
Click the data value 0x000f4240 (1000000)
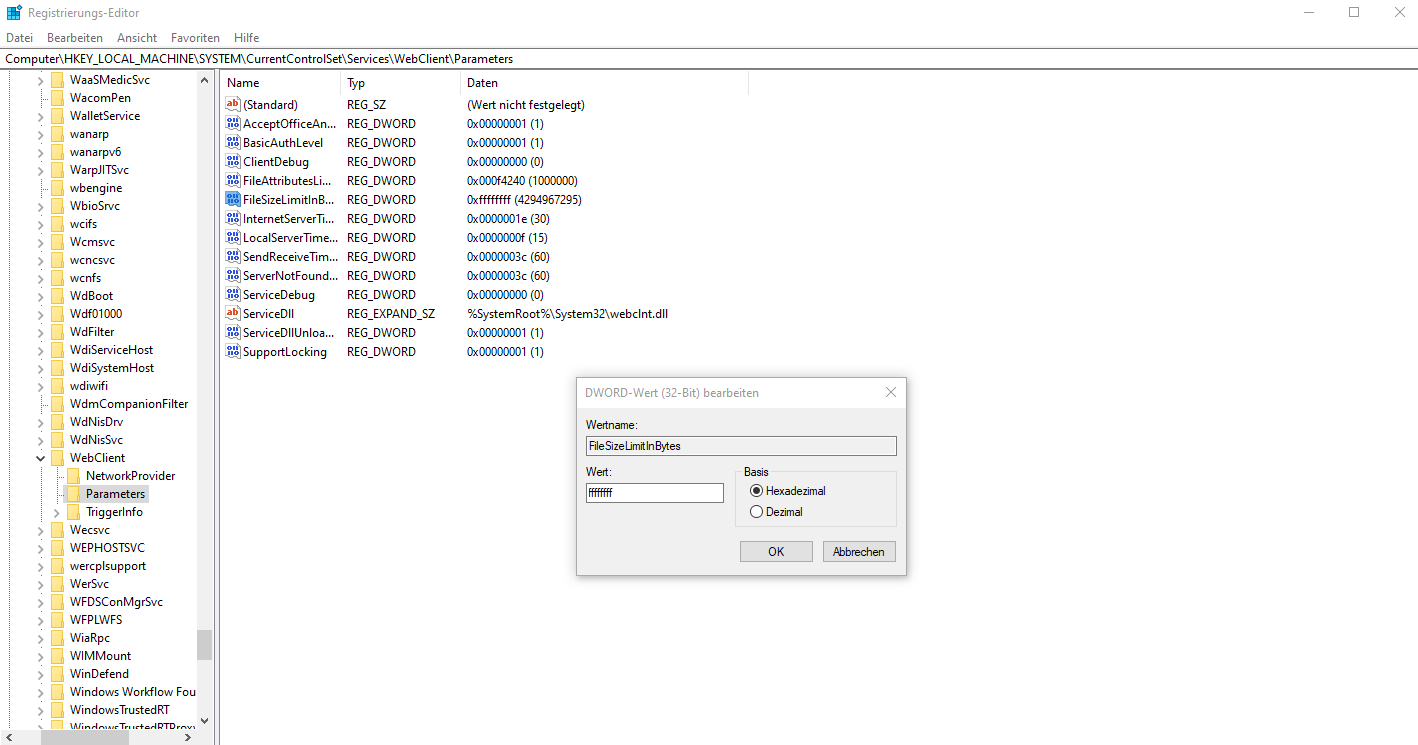pyautogui.click(x=522, y=180)
